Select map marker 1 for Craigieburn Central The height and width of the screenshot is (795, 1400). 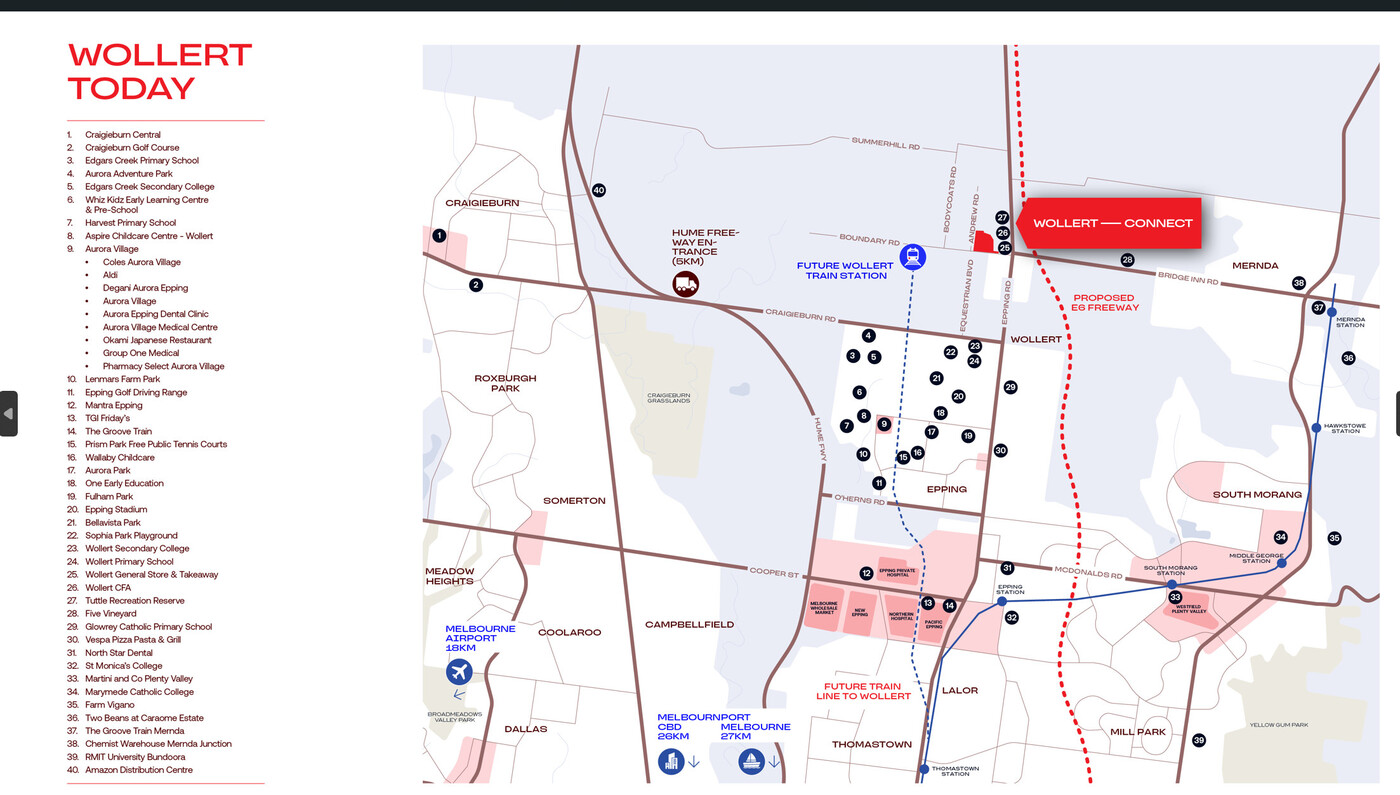[439, 236]
